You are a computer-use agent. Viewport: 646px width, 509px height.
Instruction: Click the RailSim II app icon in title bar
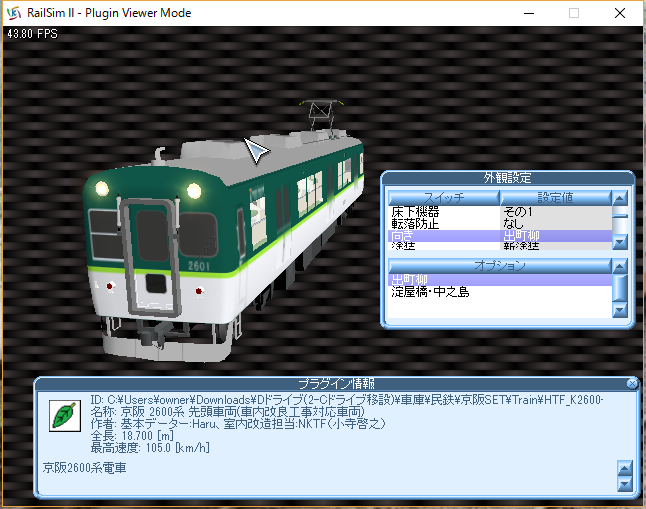point(13,13)
